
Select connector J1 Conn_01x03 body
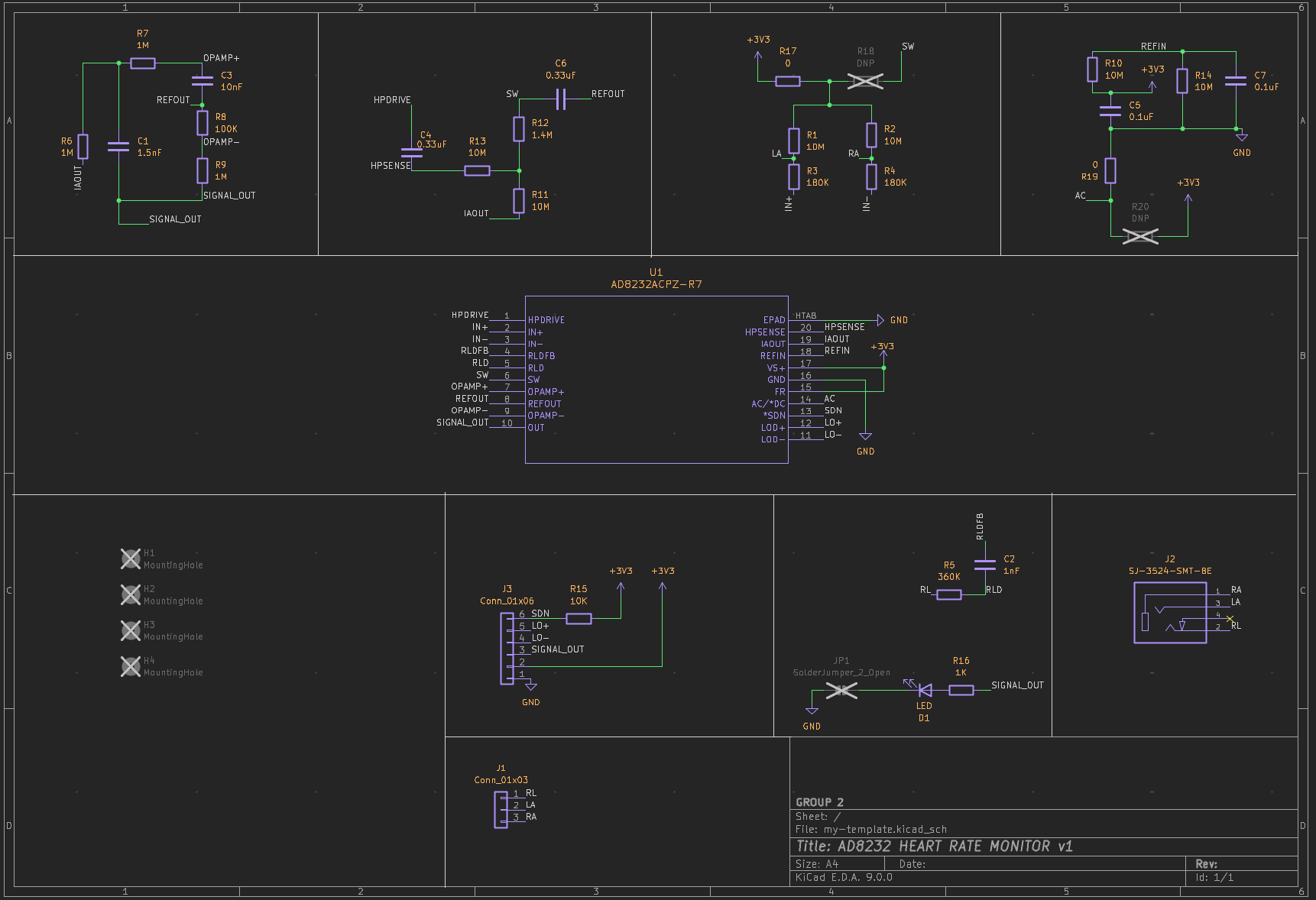[501, 810]
